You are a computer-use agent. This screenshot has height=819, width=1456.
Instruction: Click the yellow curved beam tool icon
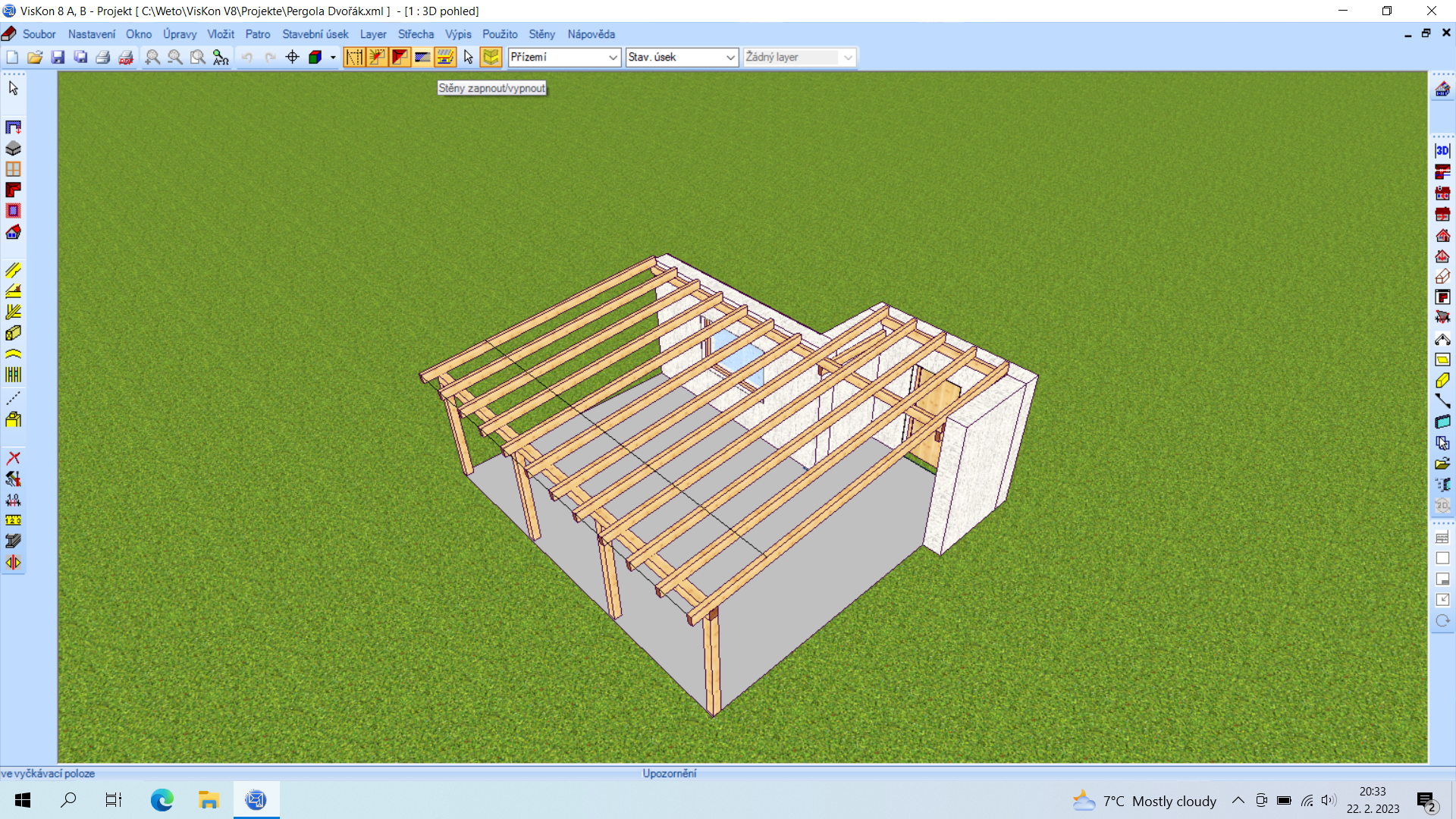pyautogui.click(x=13, y=353)
